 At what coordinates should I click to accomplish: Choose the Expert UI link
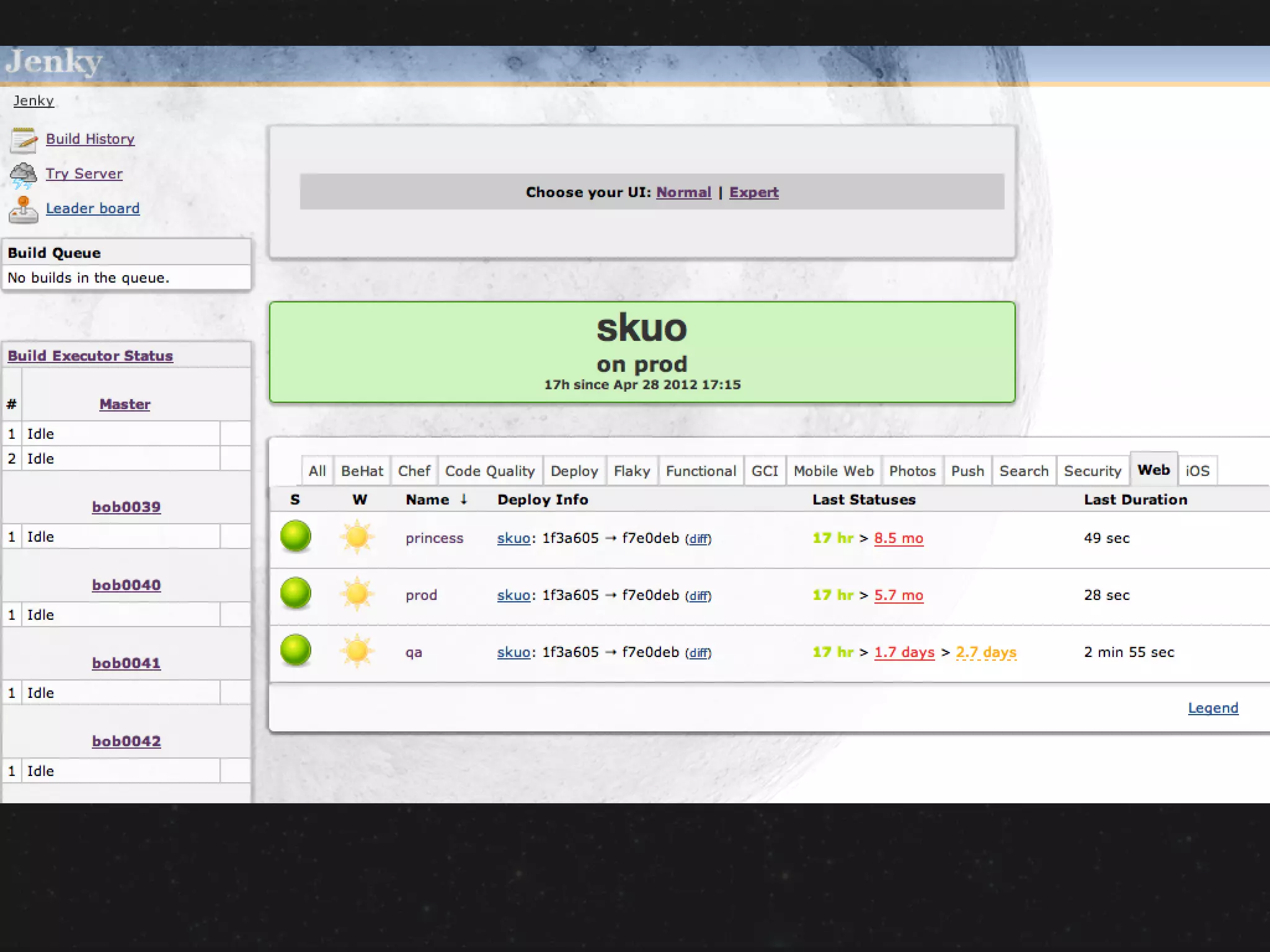pyautogui.click(x=753, y=192)
